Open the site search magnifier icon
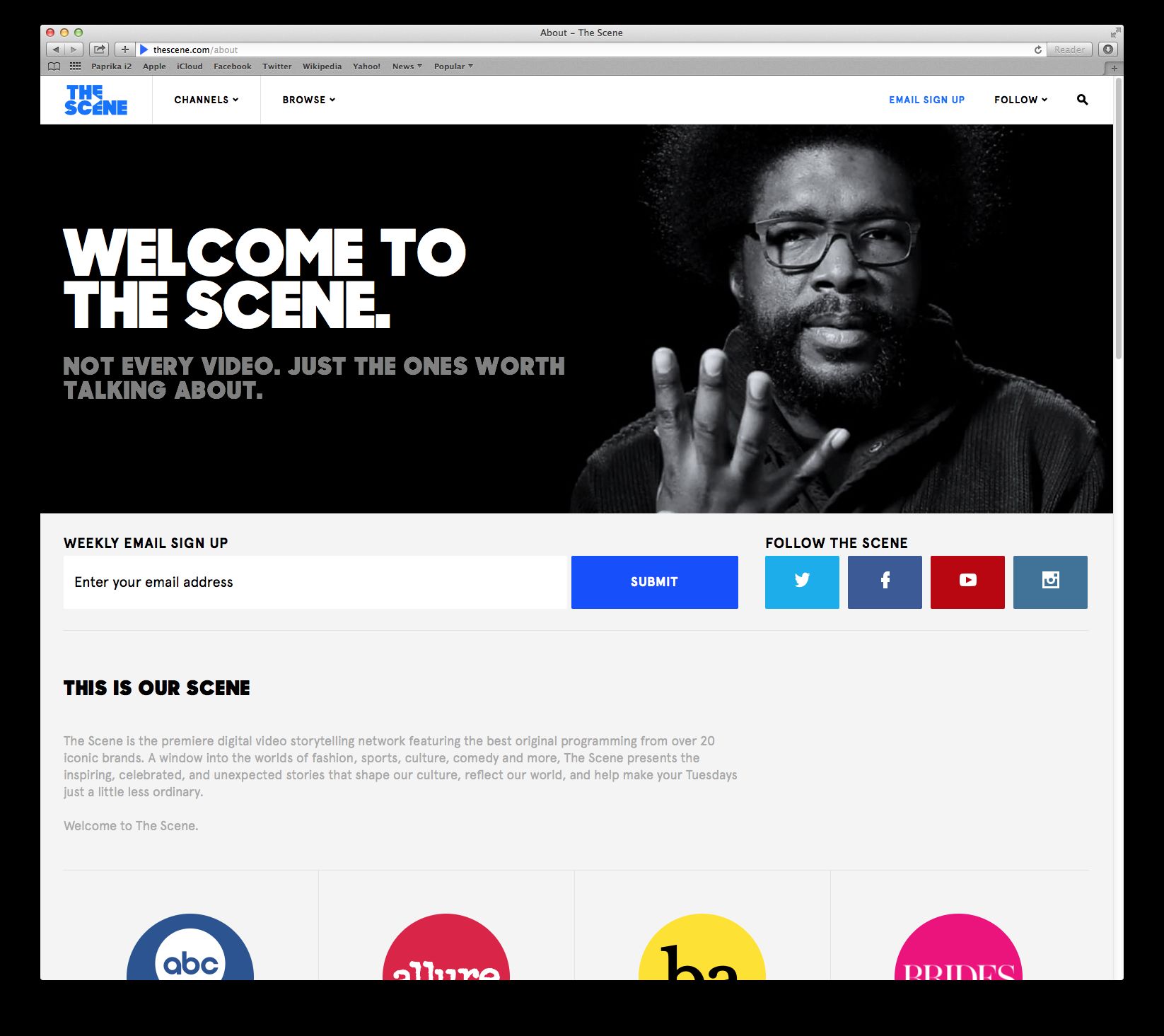This screenshot has width=1164, height=1036. tap(1082, 100)
